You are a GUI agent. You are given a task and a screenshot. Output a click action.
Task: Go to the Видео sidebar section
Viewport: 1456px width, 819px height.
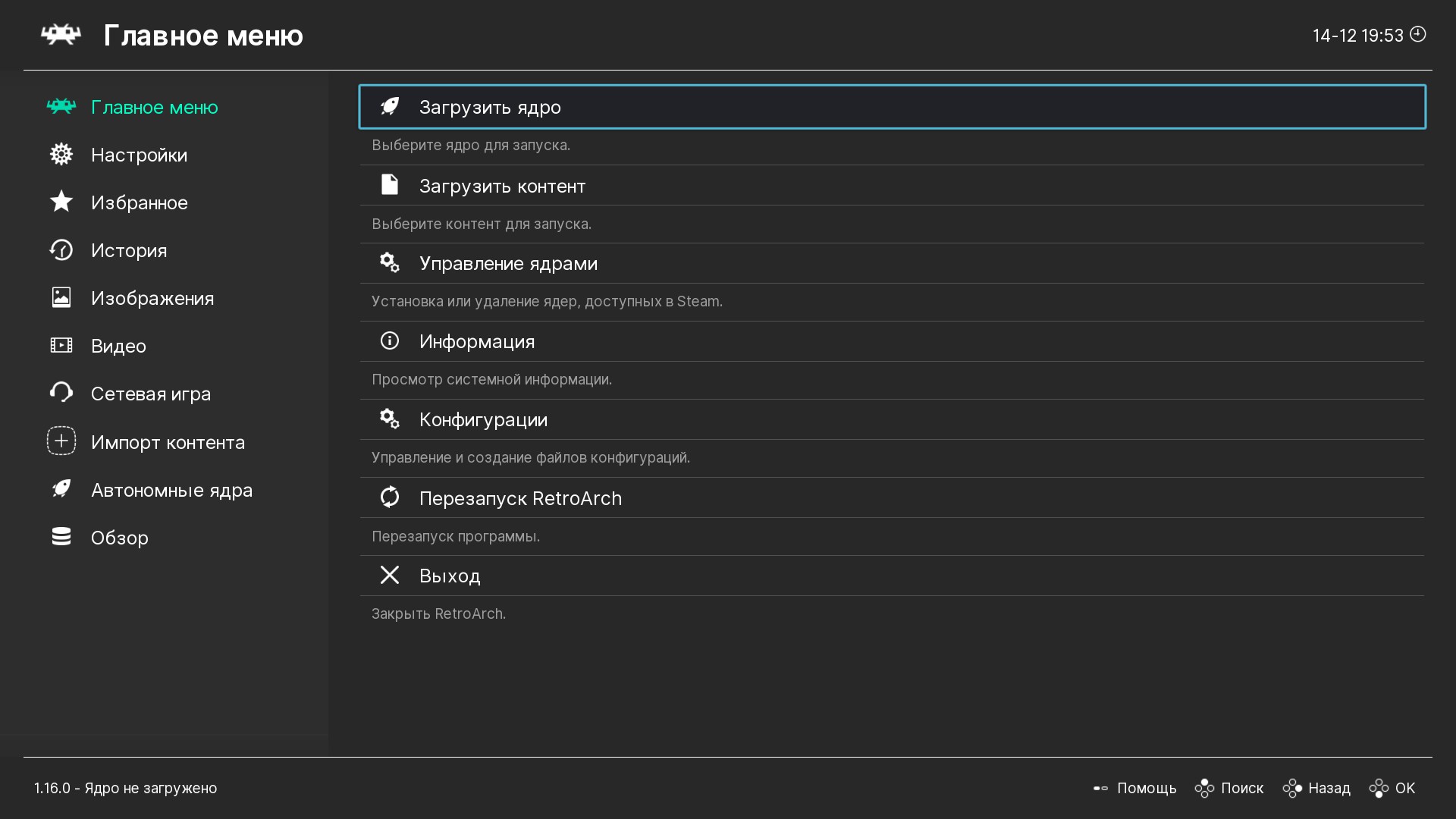pos(118,346)
